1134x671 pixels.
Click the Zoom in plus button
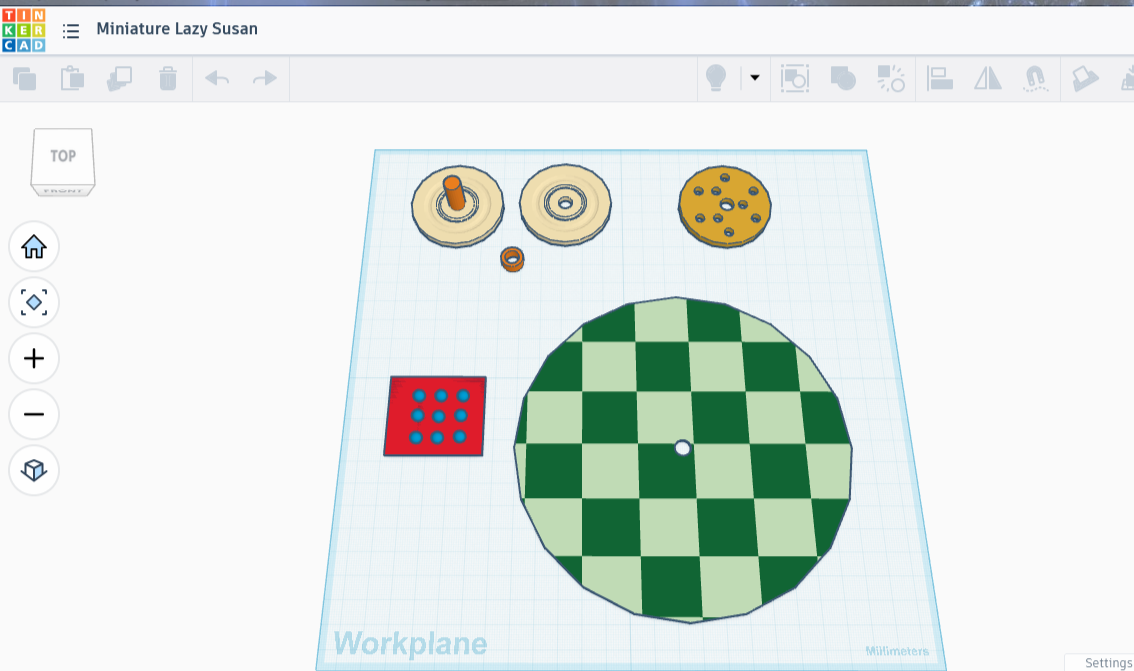click(34, 358)
